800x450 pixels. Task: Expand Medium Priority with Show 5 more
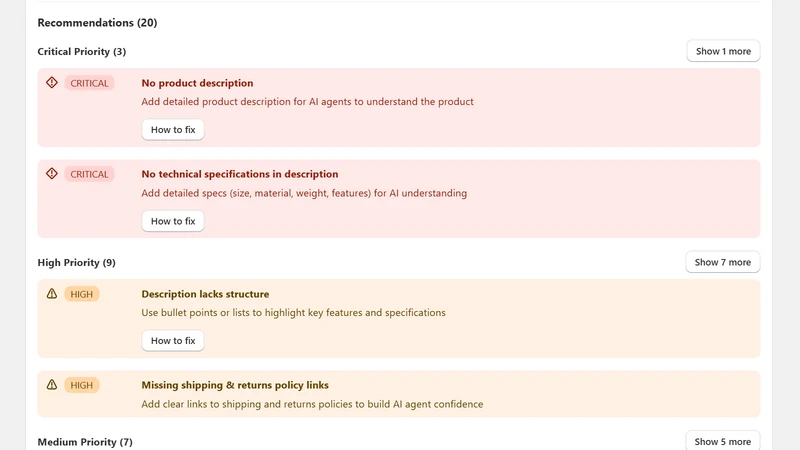[x=722, y=441]
